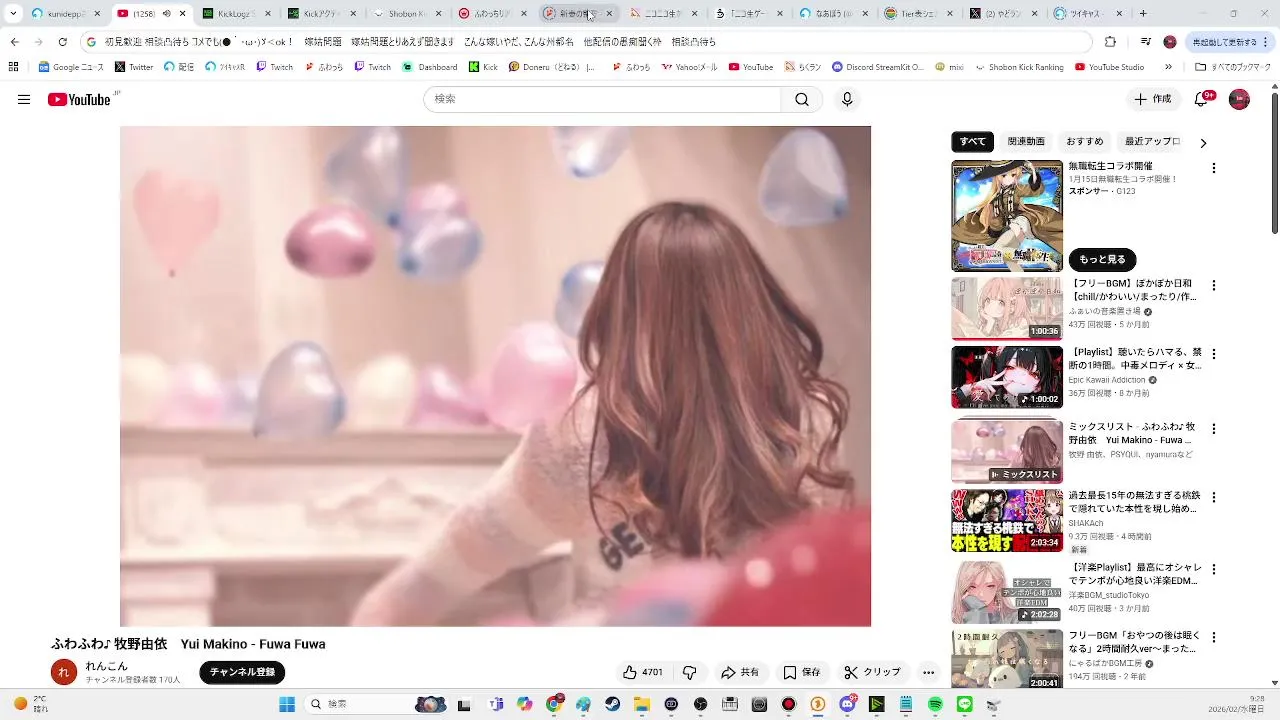Open LINE from the taskbar
The image size is (1280, 720).
(964, 704)
